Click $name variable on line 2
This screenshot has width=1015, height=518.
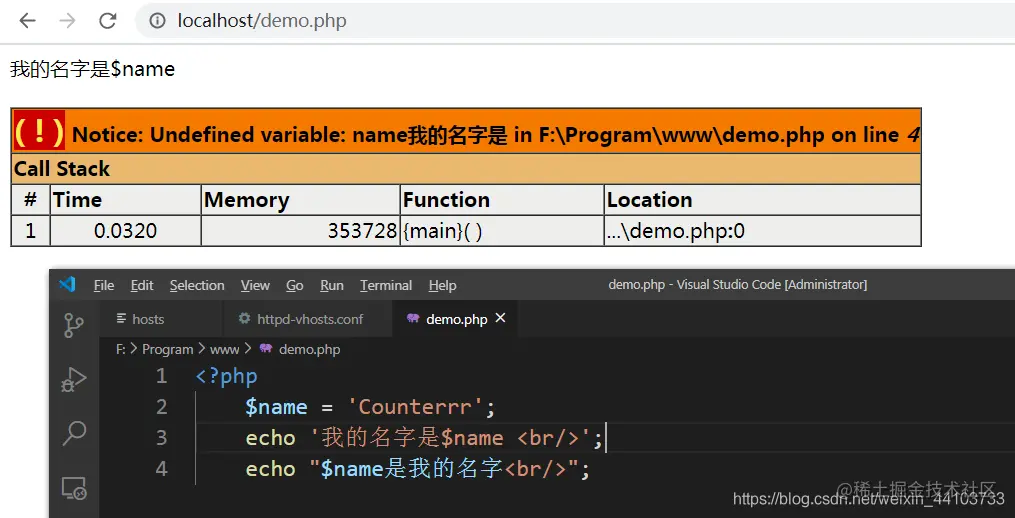tap(276, 407)
